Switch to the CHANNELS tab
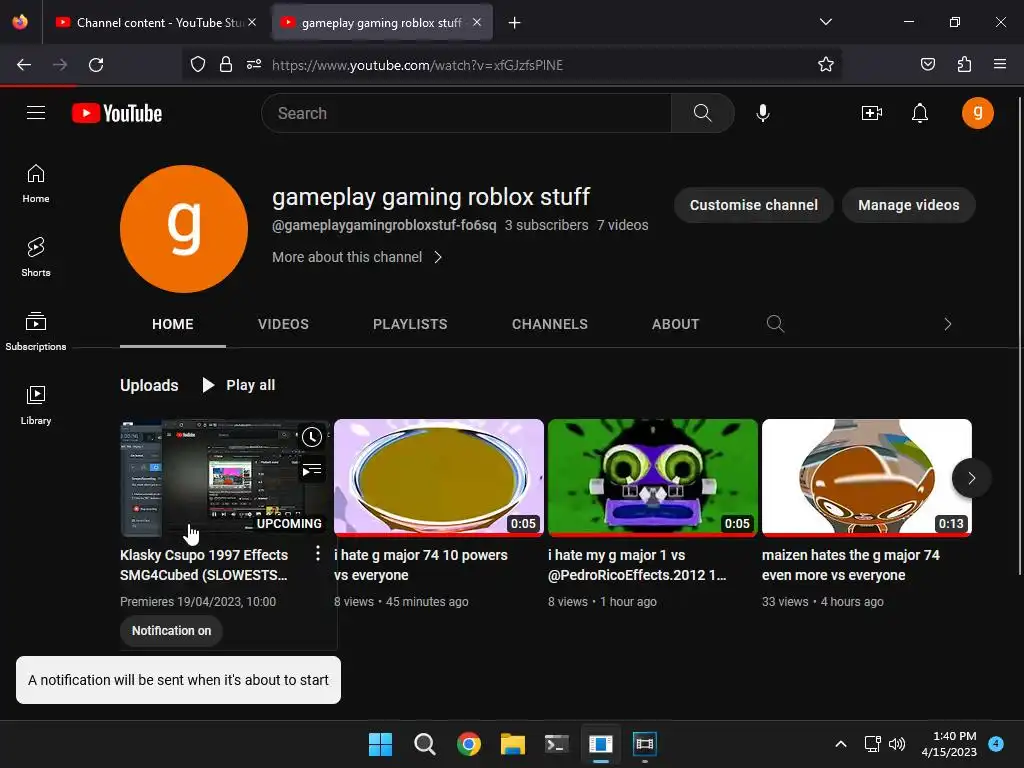Screen dimensions: 1024x768 550,324
